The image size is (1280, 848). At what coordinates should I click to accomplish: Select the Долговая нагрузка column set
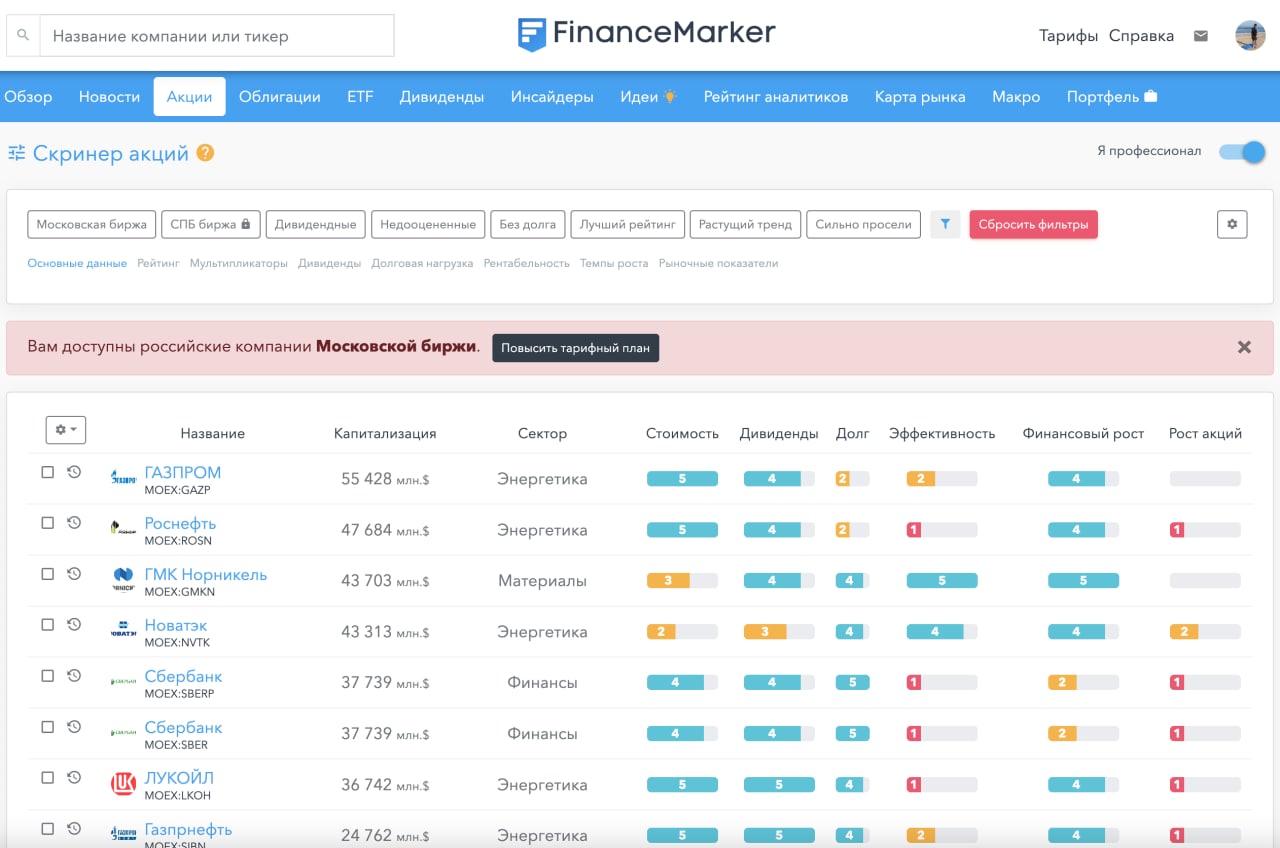coord(422,263)
